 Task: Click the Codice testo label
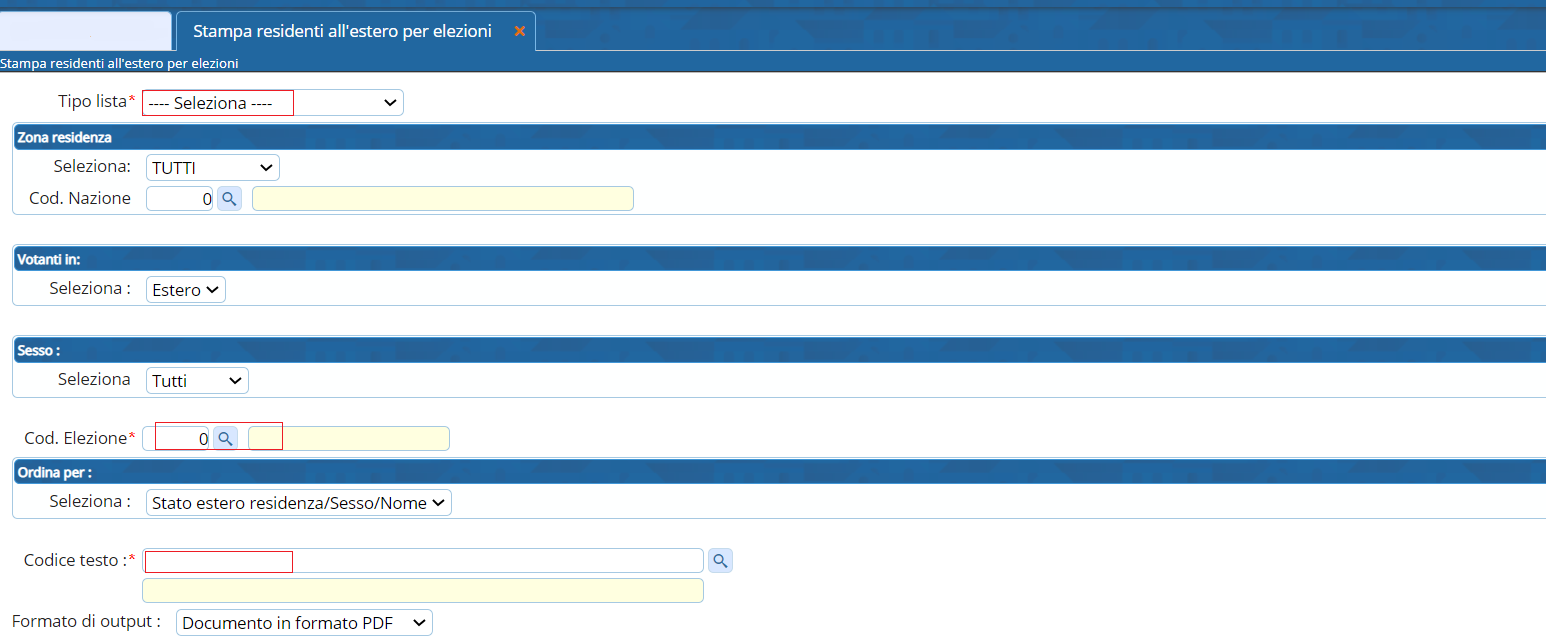pyautogui.click(x=79, y=560)
